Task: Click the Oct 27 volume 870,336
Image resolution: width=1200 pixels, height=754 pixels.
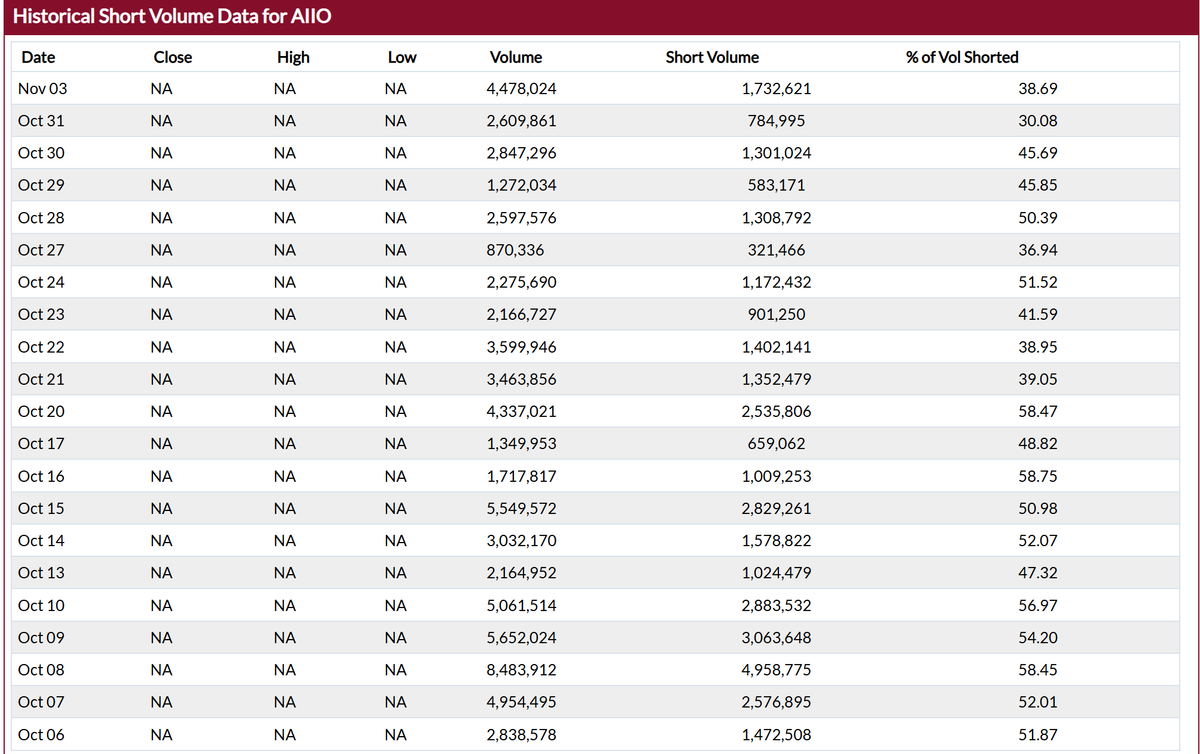Action: click(515, 250)
